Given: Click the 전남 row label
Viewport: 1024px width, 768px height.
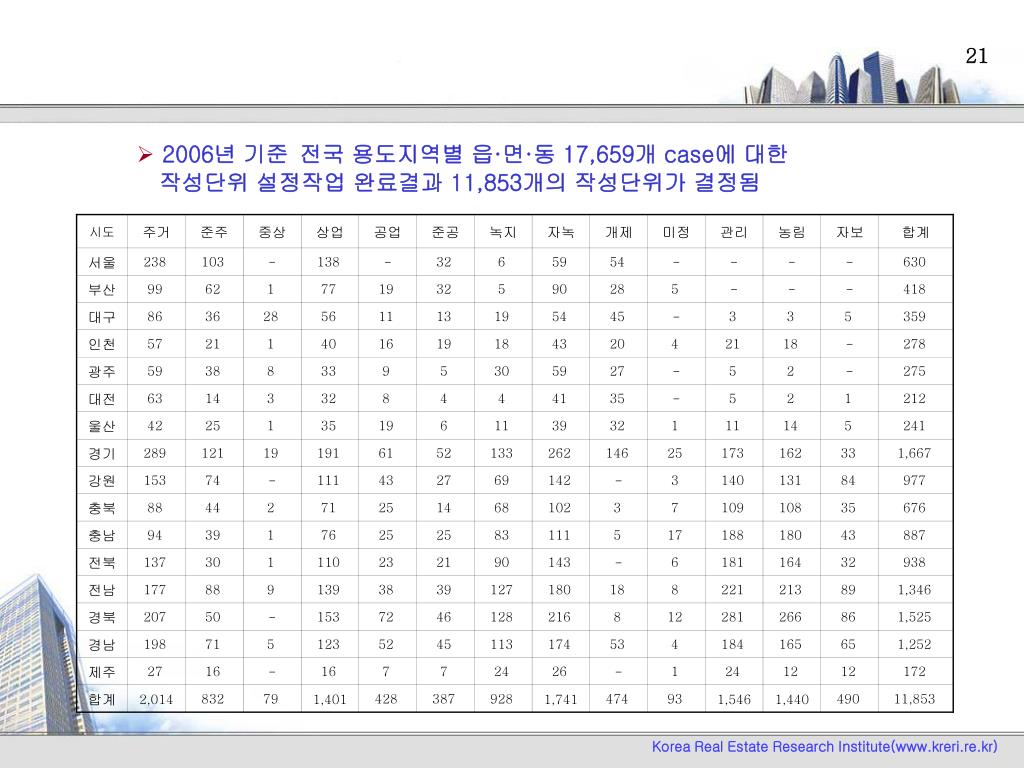Looking at the screenshot, I should pyautogui.click(x=102, y=590).
